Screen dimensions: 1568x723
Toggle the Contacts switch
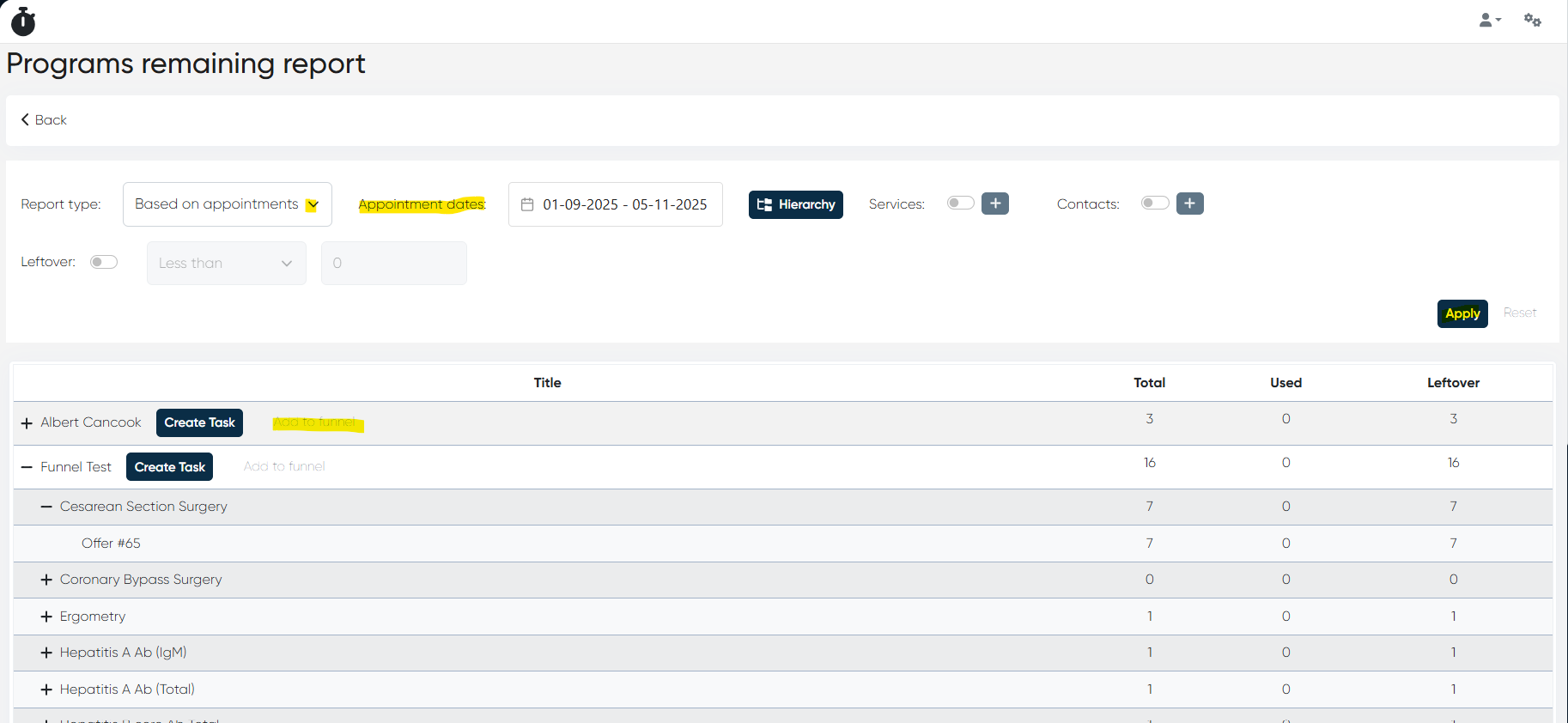(1155, 204)
